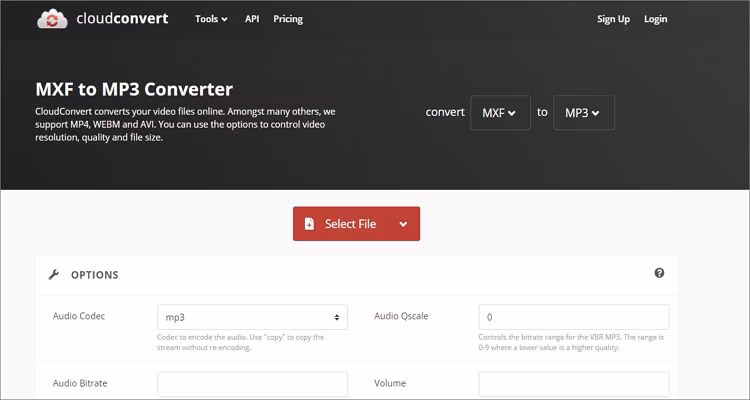Focus the Audio Bitrate input field
750x400 pixels.
click(x=252, y=384)
